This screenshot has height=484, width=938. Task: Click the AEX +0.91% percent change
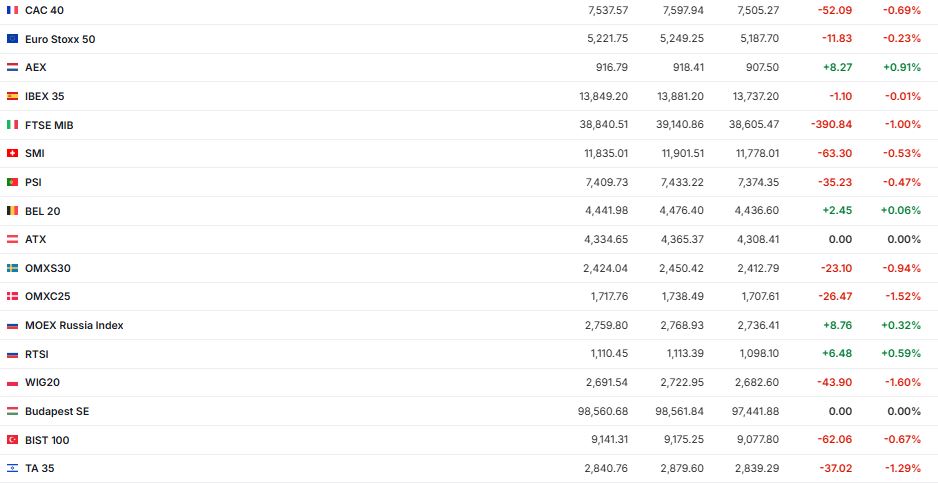click(901, 67)
